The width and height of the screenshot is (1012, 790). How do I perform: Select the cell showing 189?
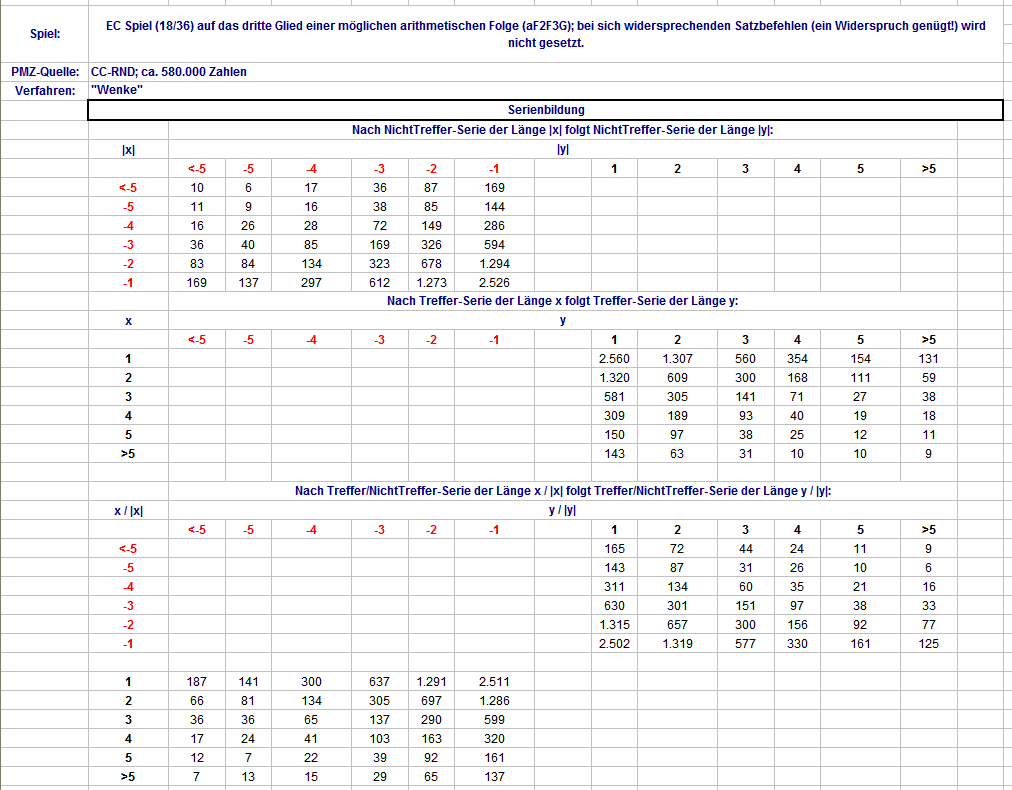coord(677,416)
